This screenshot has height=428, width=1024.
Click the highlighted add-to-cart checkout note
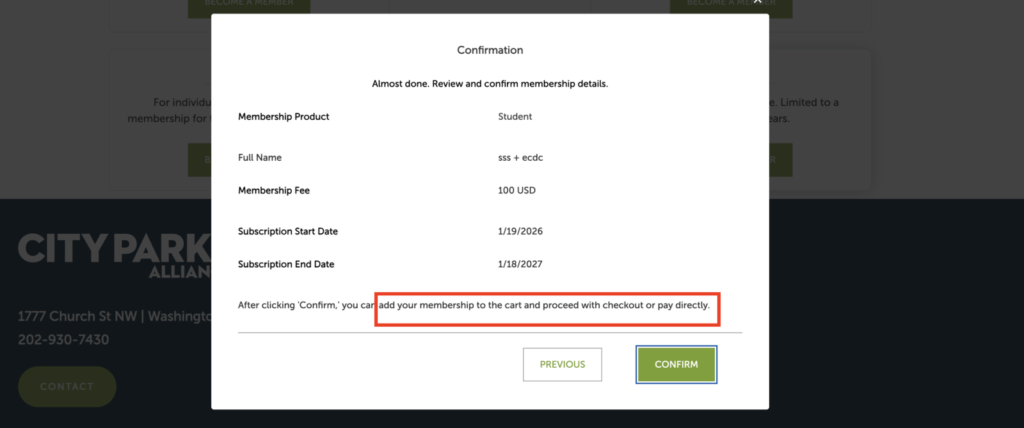coord(547,305)
